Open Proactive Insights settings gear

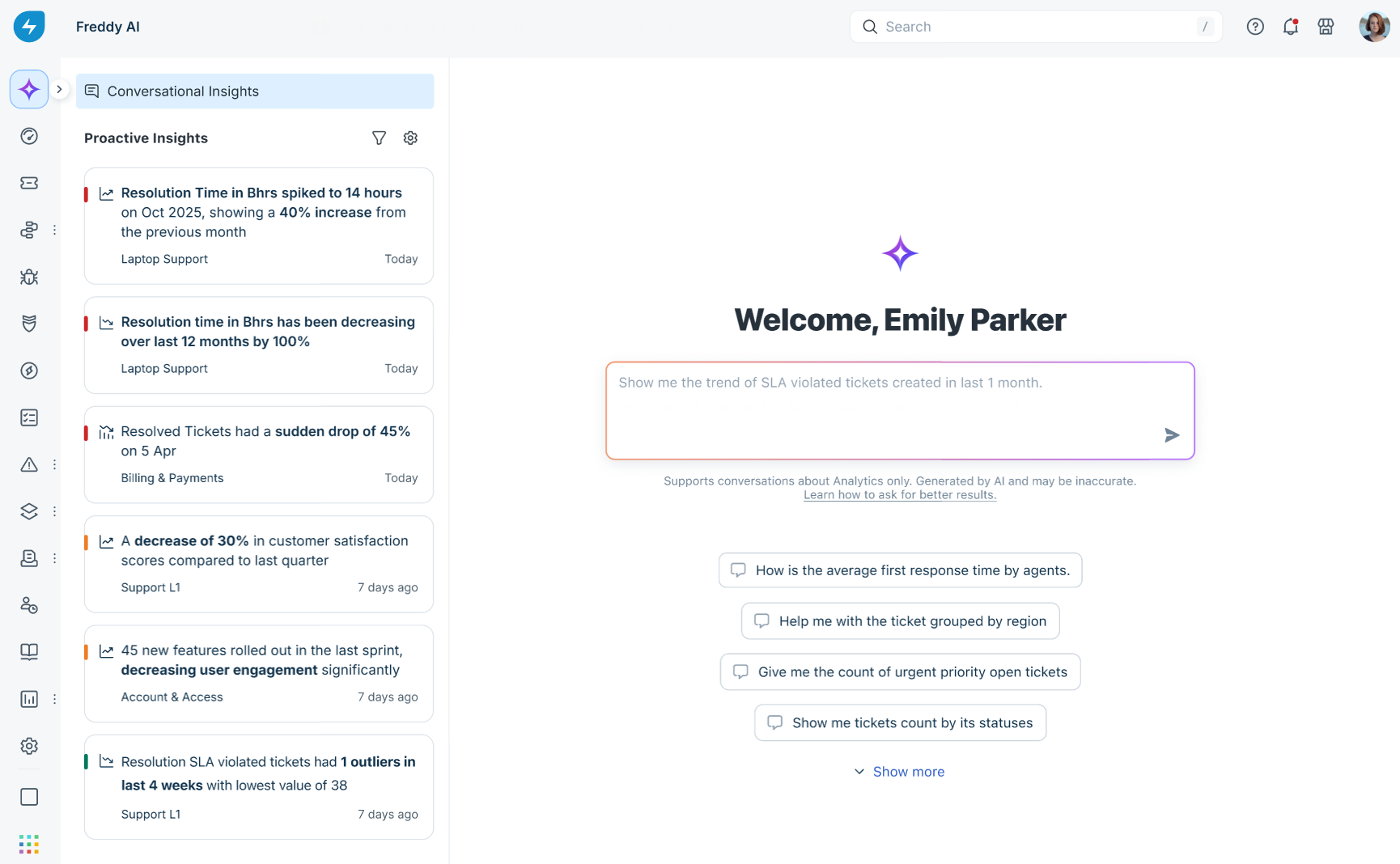(410, 138)
